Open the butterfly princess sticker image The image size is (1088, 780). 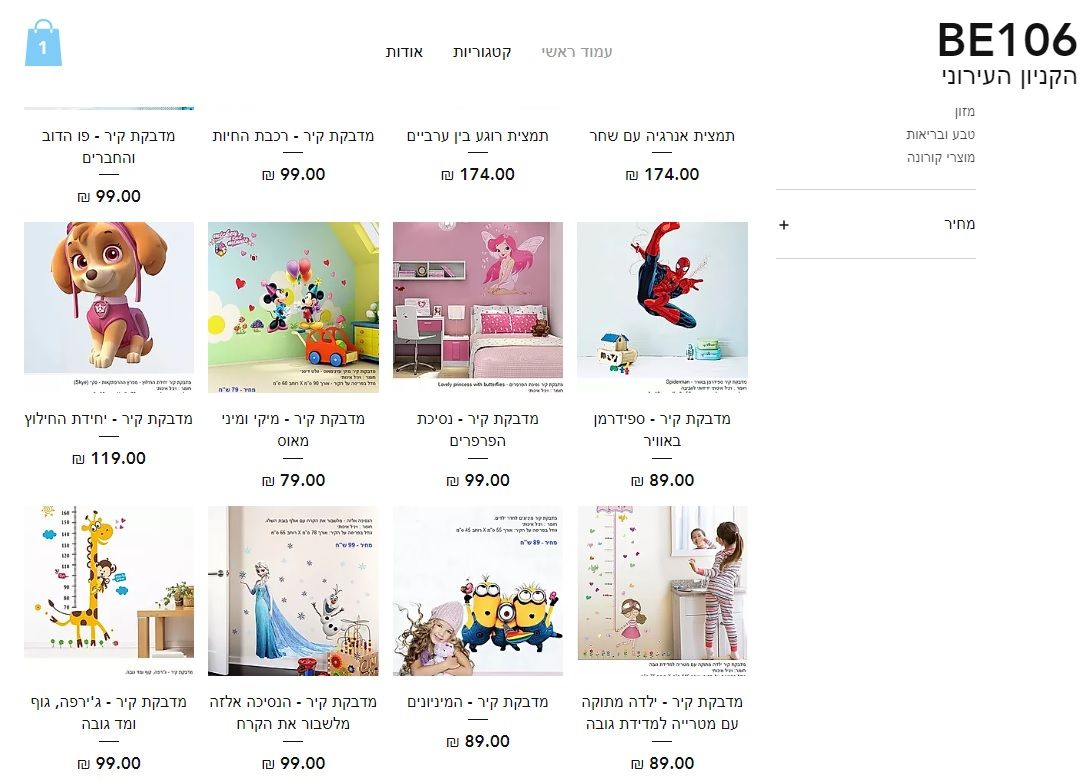point(478,307)
